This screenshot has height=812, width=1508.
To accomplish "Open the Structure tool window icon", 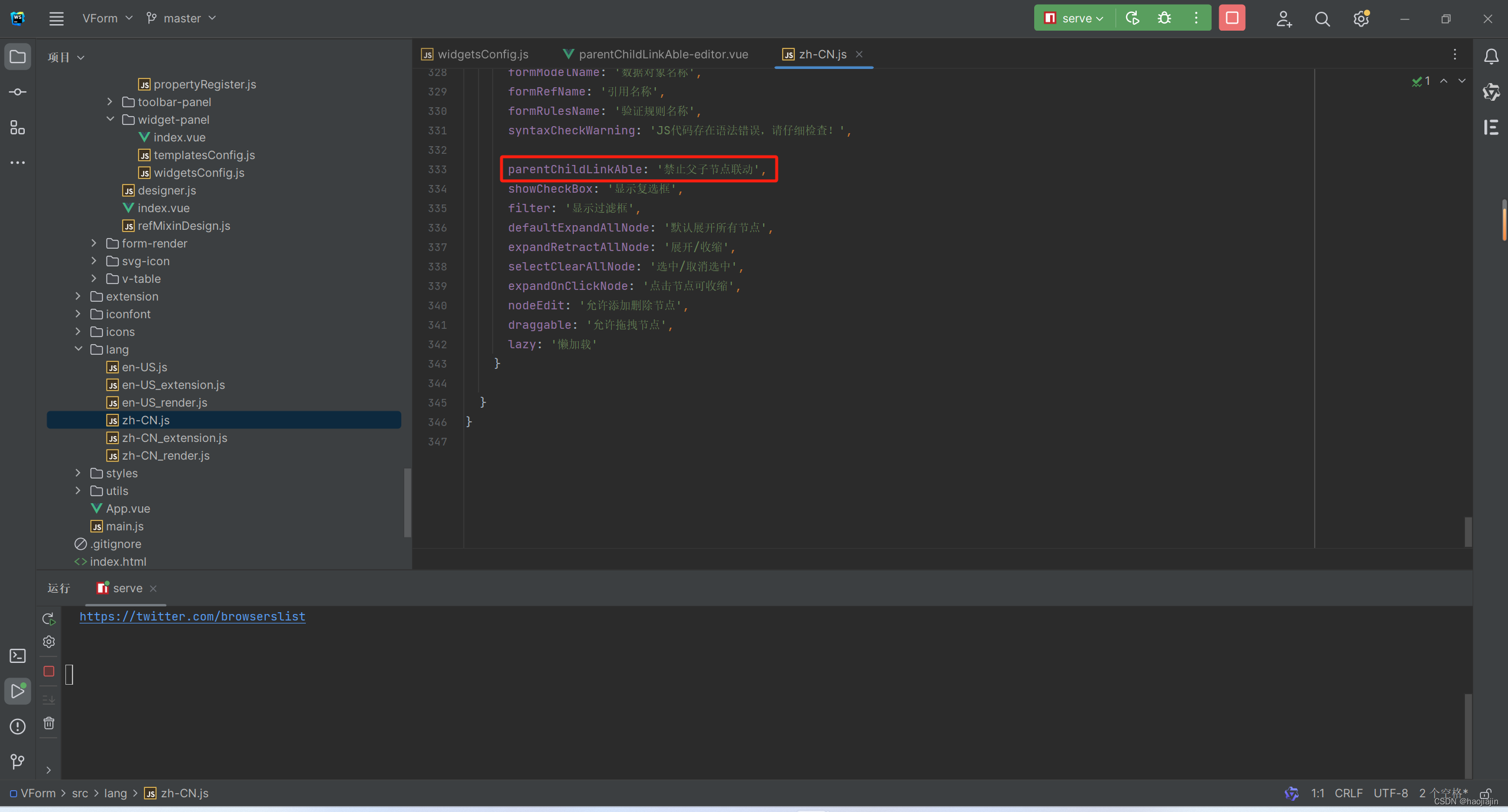I will coord(18,127).
